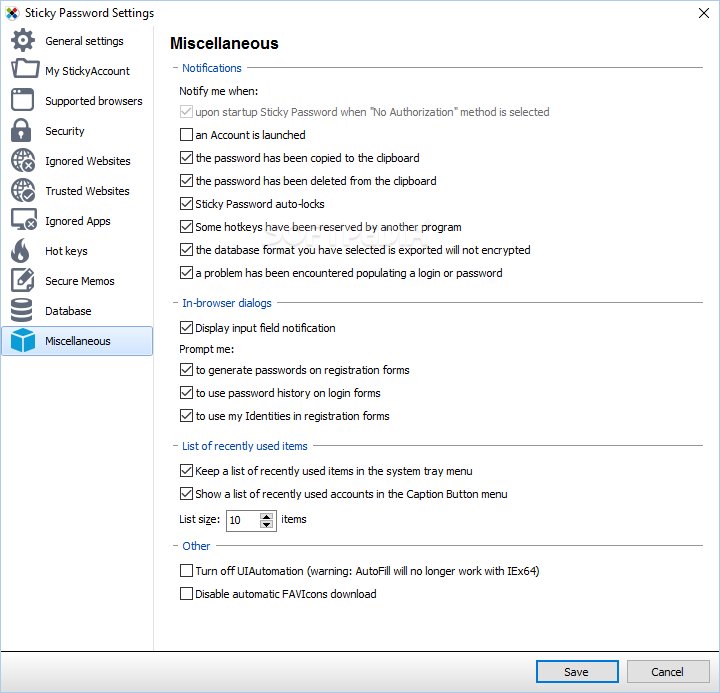Open General settings page
This screenshot has width=720, height=693.
coord(84,41)
